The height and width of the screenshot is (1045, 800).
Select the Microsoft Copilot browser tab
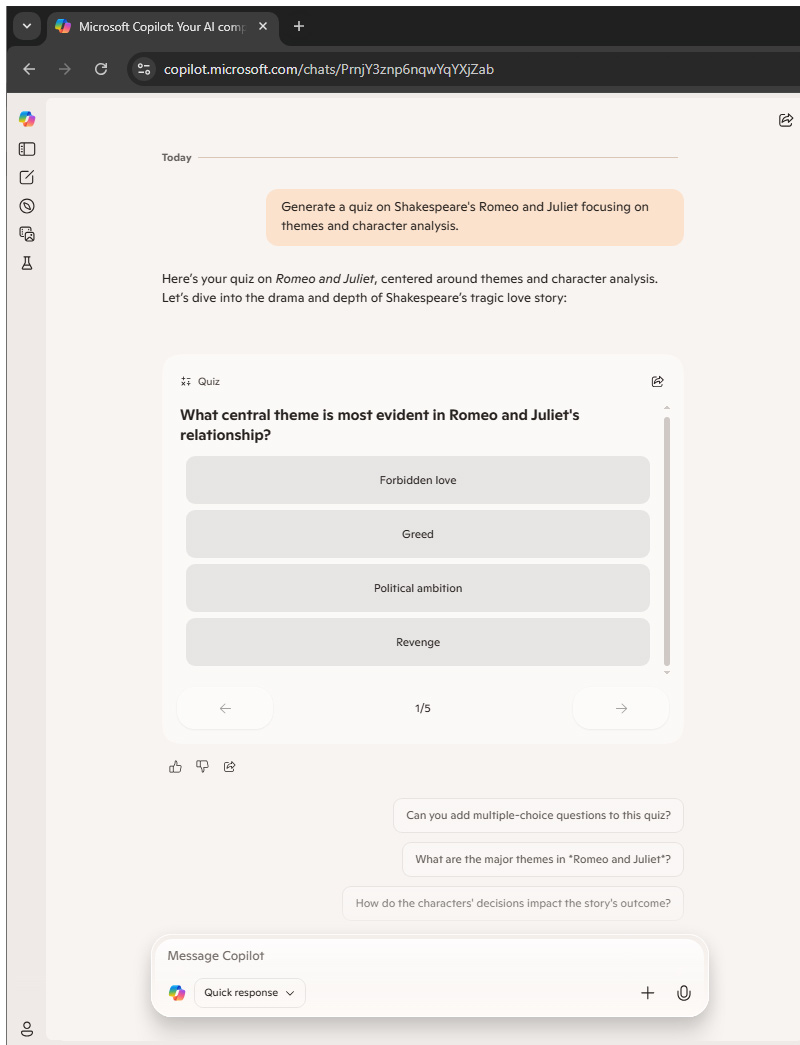pos(164,27)
